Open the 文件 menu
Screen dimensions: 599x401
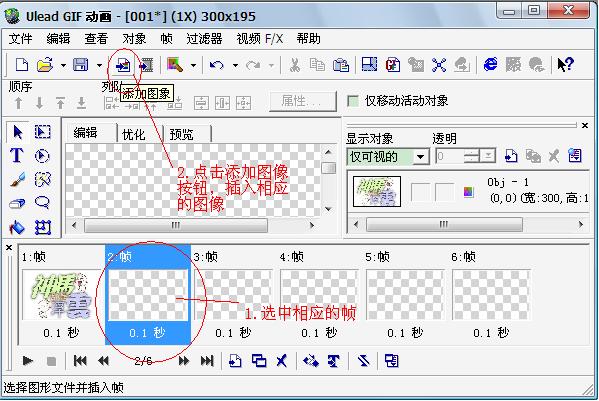point(21,39)
